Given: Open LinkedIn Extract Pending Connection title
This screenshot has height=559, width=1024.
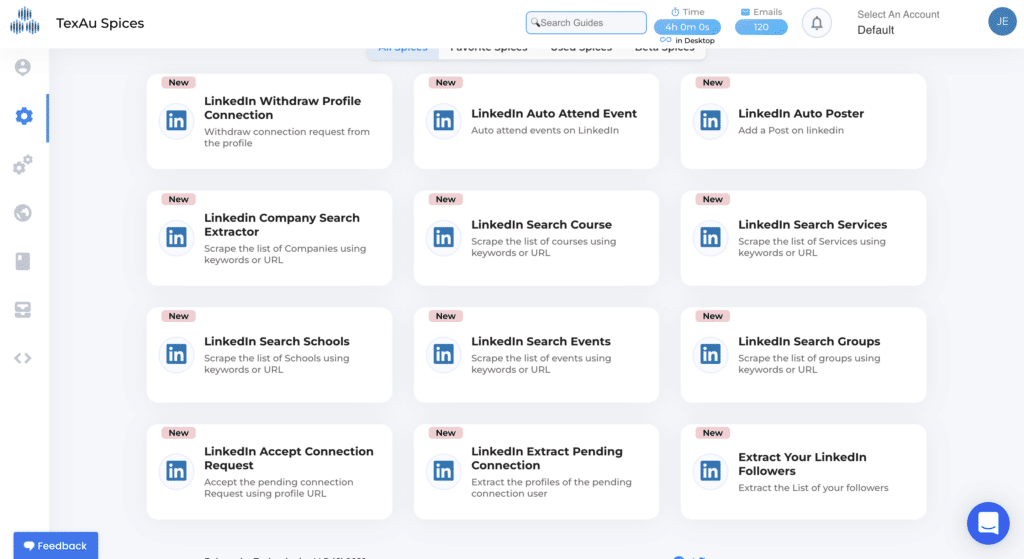Looking at the screenshot, I should tap(547, 458).
